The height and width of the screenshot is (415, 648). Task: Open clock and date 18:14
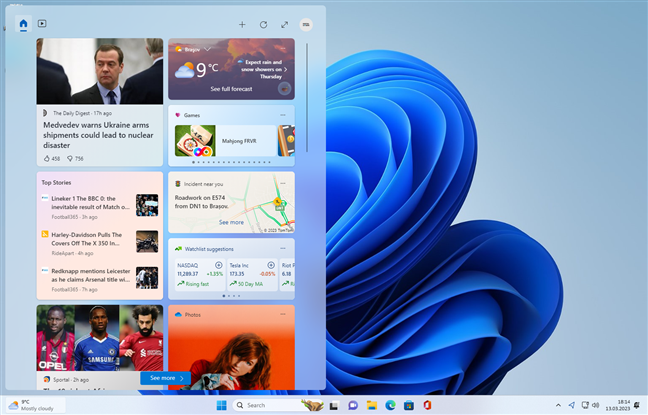pos(618,405)
